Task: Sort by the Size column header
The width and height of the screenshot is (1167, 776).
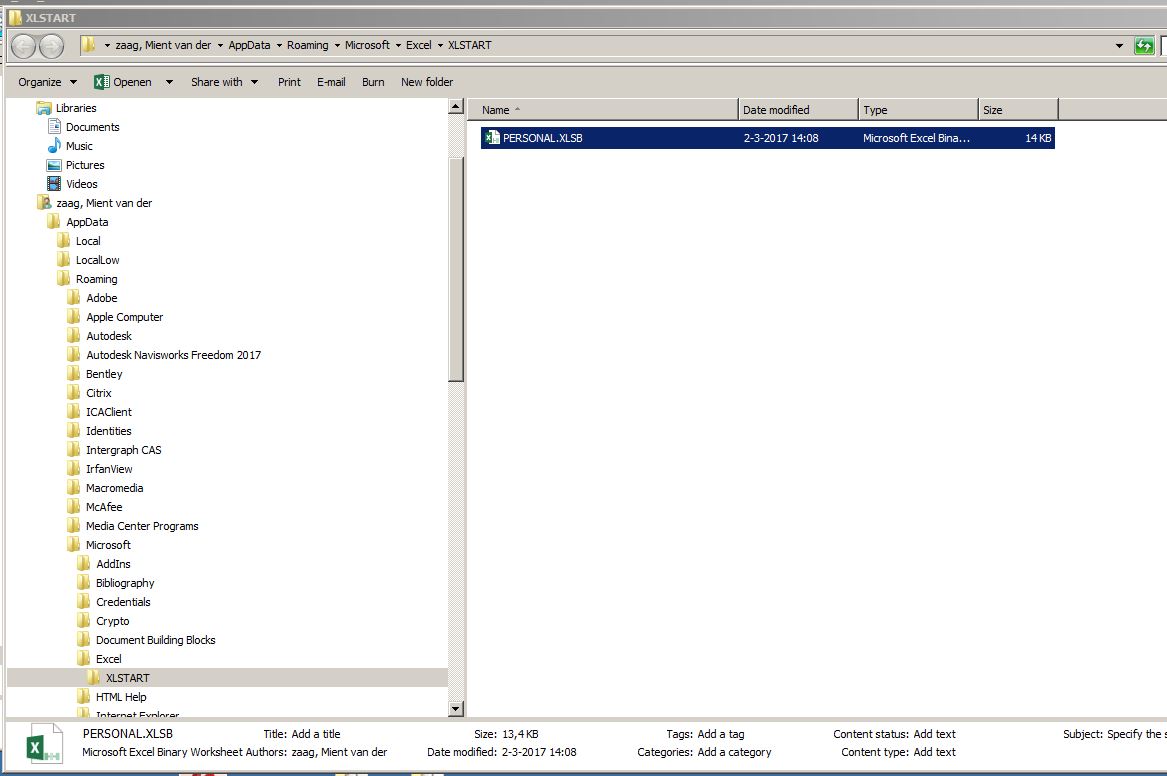Action: (x=1018, y=109)
